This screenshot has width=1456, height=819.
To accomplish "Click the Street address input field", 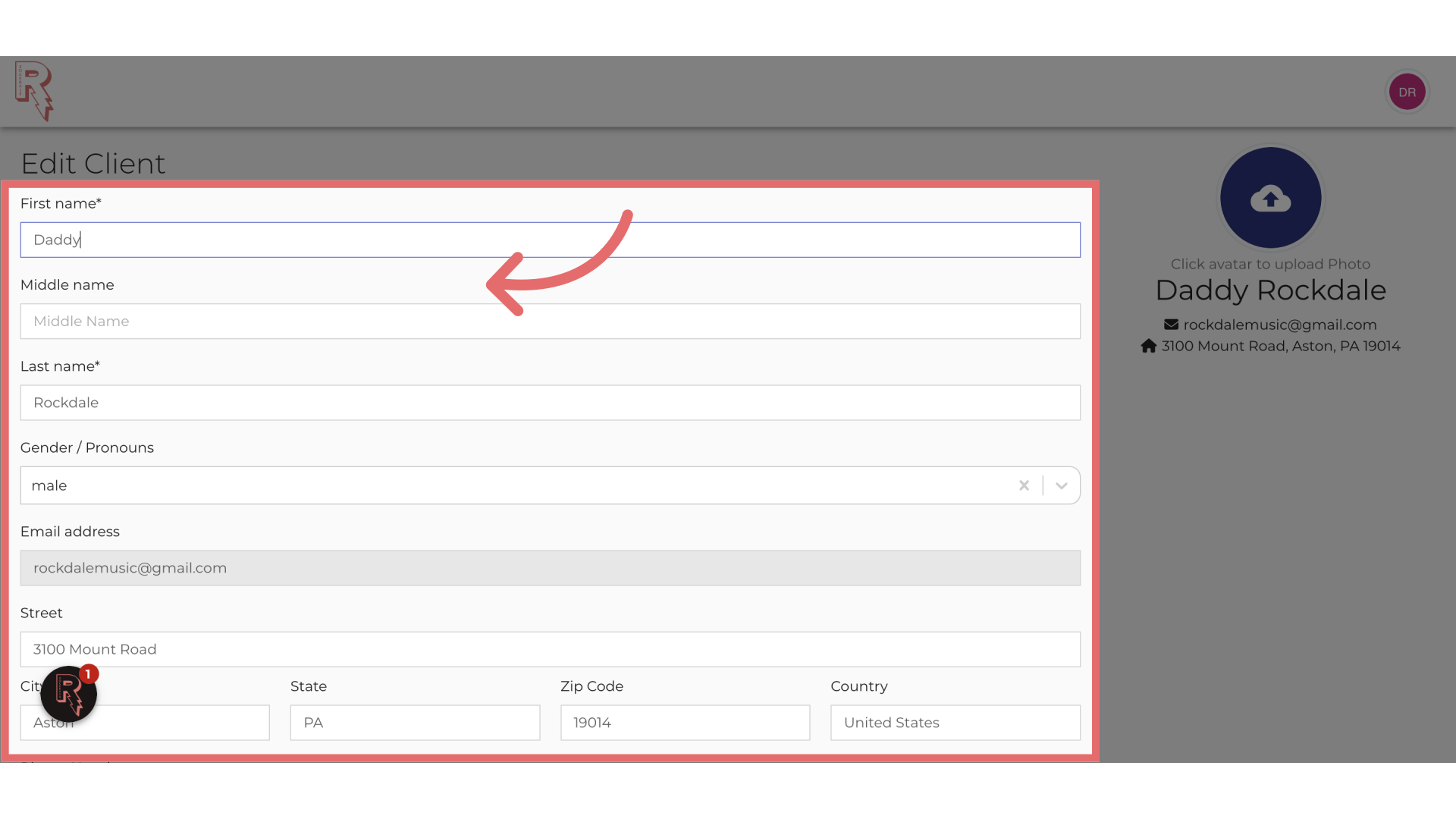I will pyautogui.click(x=550, y=649).
